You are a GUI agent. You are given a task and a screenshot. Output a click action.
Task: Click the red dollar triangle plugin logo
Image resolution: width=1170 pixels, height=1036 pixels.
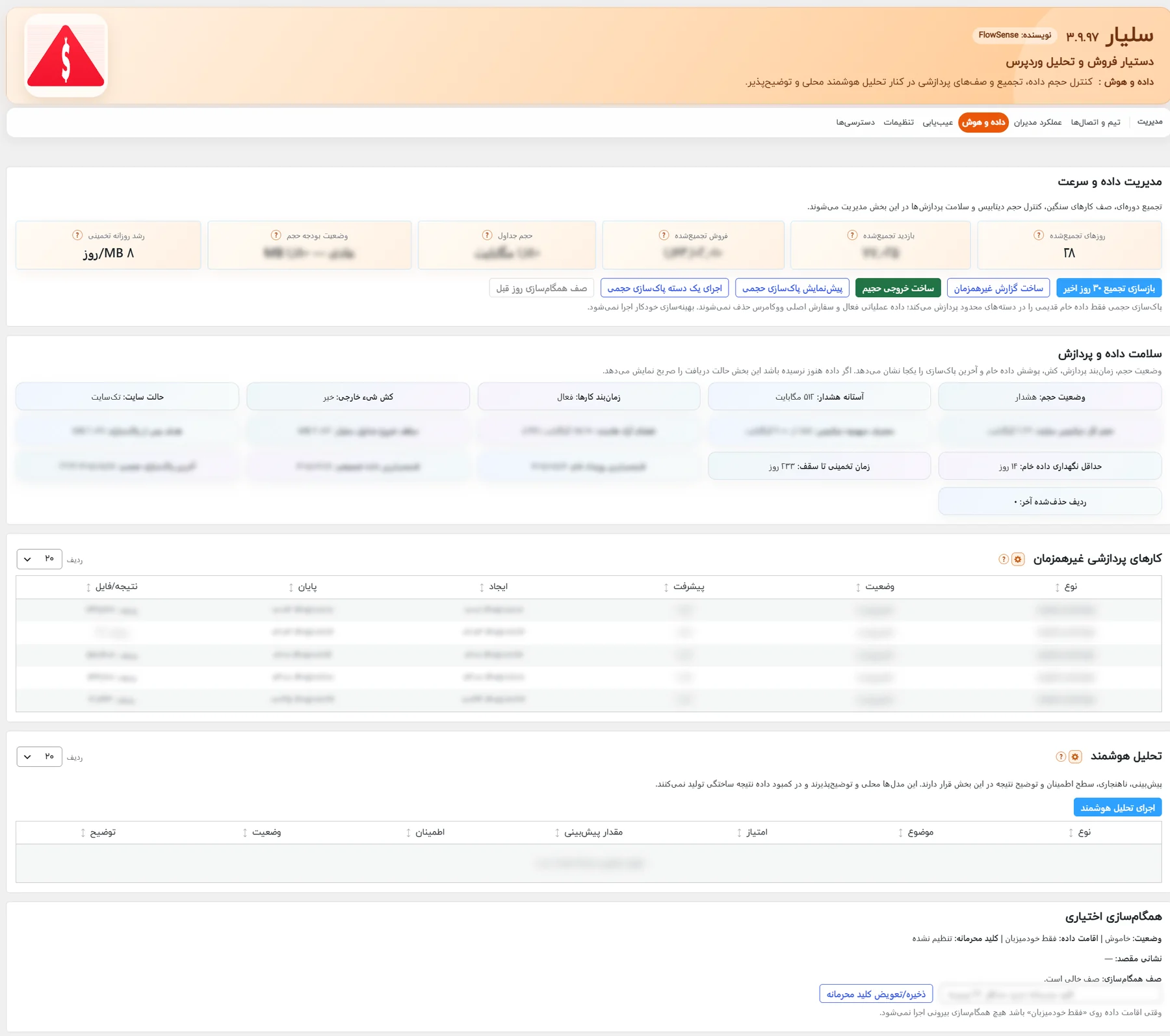[66, 56]
